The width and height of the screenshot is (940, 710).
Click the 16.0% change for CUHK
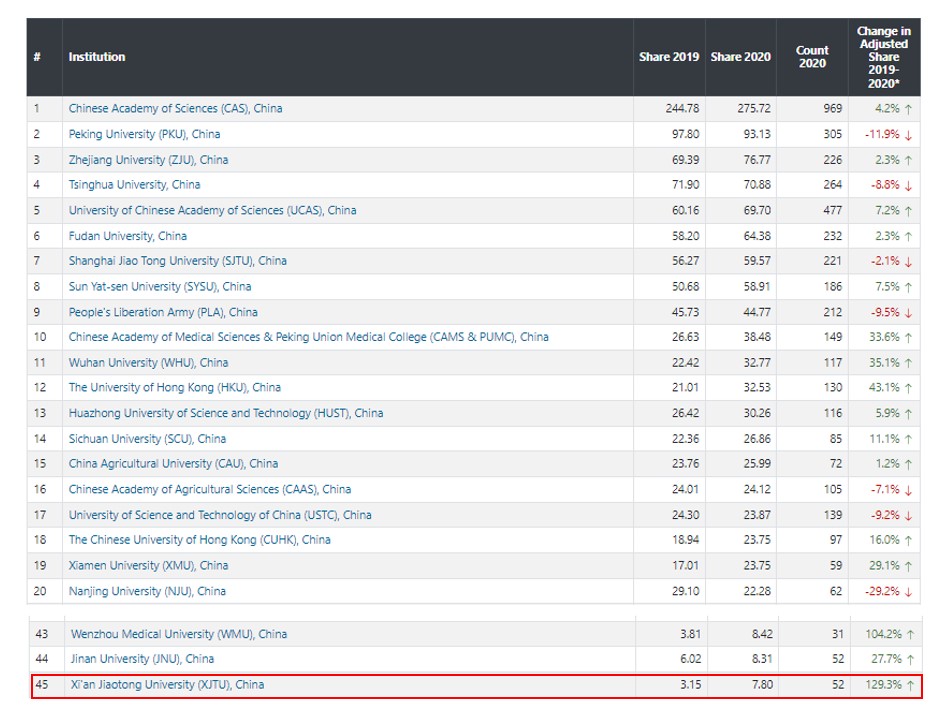(x=885, y=540)
